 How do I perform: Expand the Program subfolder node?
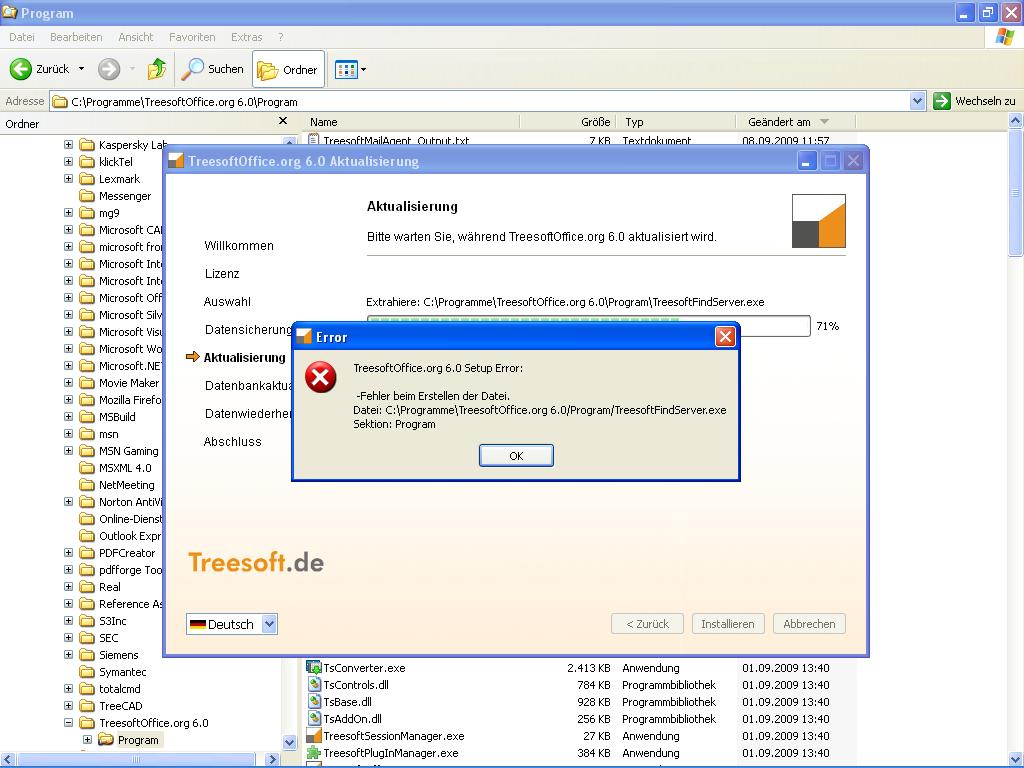point(88,740)
